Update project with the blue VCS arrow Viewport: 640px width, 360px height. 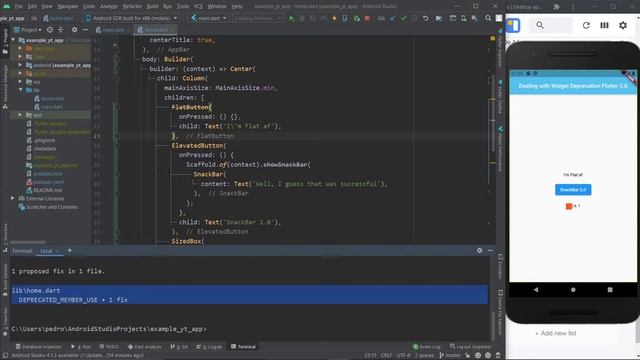tap(393, 18)
